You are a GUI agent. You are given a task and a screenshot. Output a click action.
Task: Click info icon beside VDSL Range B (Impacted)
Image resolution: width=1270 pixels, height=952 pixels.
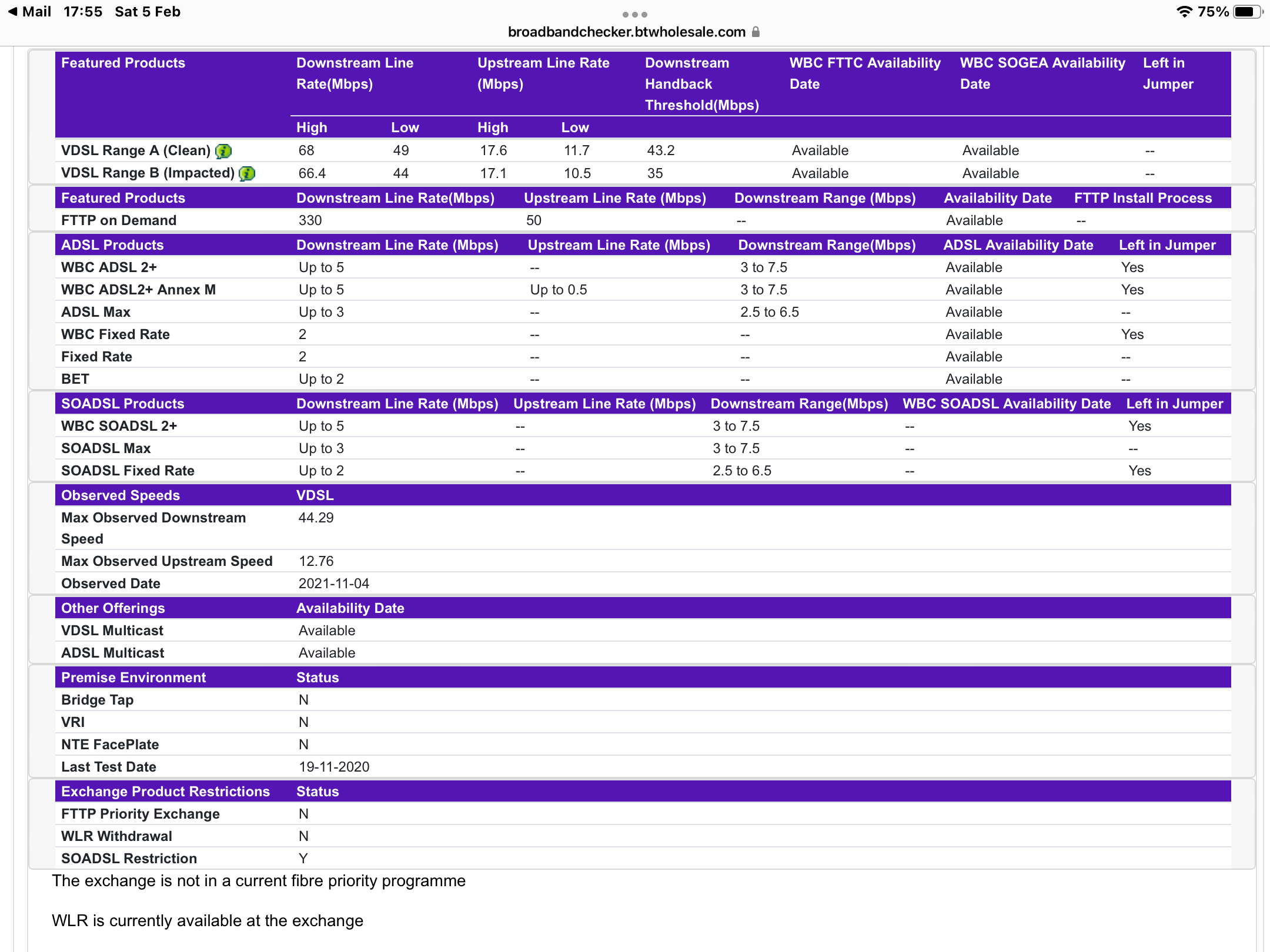click(247, 173)
